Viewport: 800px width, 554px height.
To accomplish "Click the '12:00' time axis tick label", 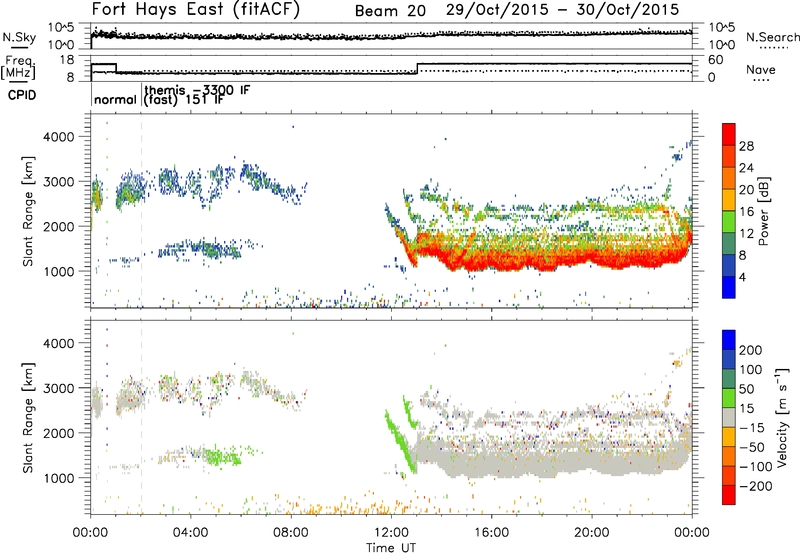I will point(391,533).
